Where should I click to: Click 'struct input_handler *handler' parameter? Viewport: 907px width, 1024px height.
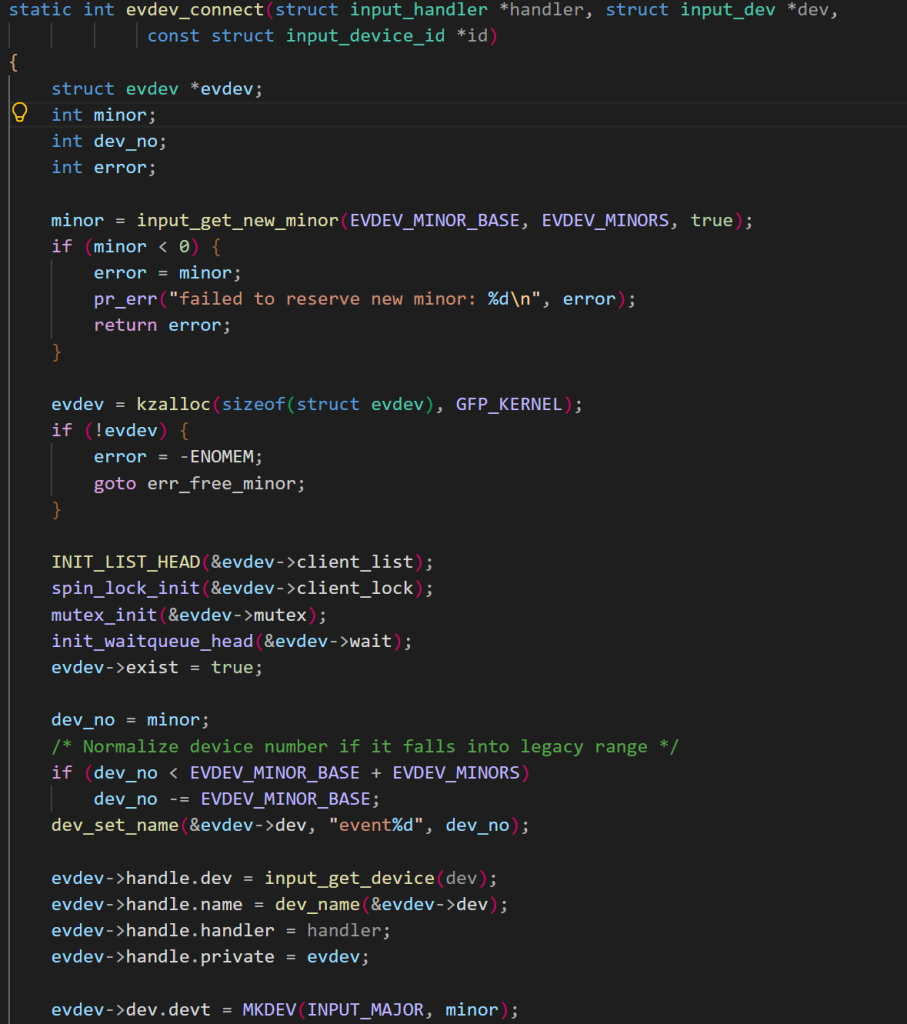428,10
